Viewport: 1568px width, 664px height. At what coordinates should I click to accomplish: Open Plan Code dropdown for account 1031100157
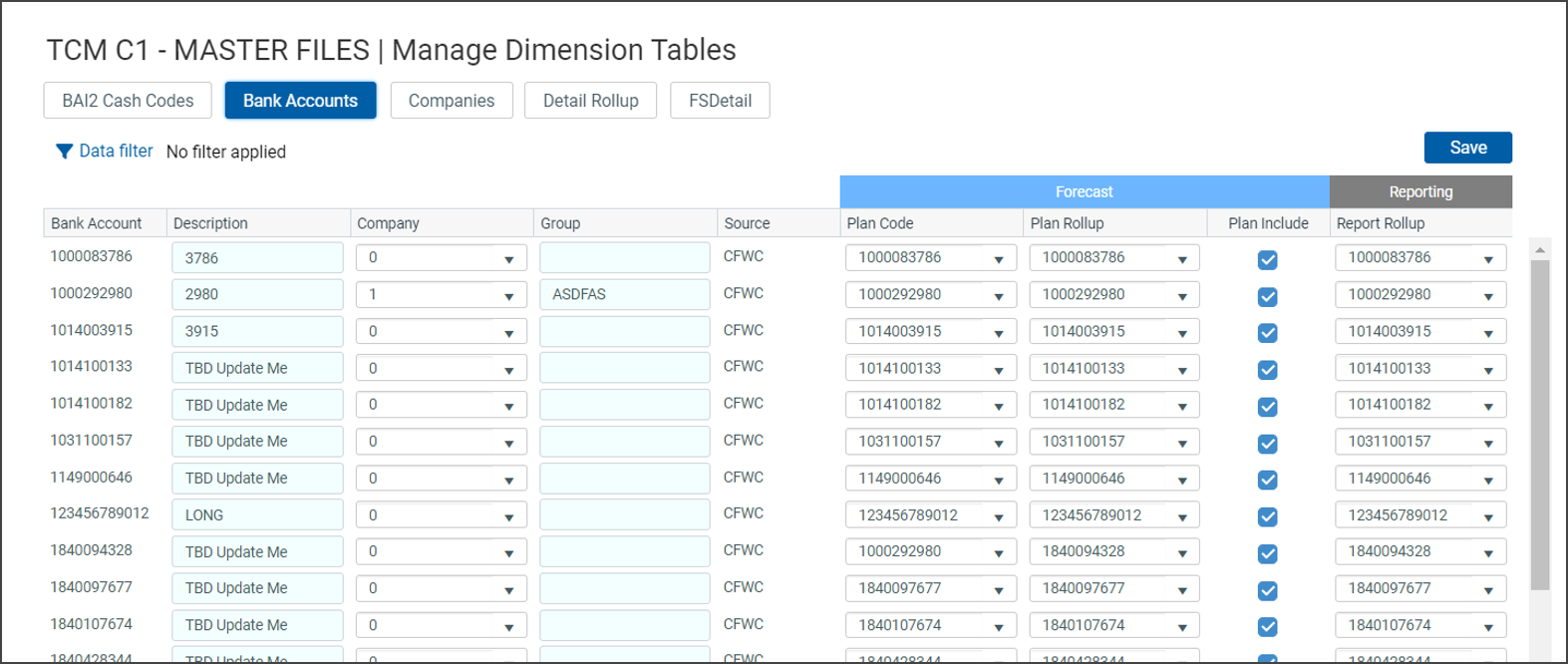click(931, 441)
